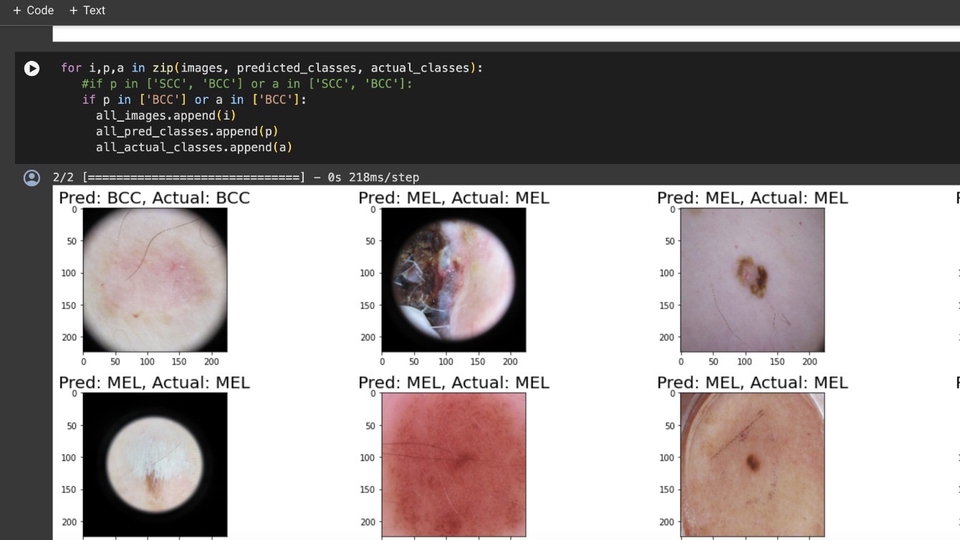Run the code cell with the play button
960x540 pixels.
(x=32, y=69)
